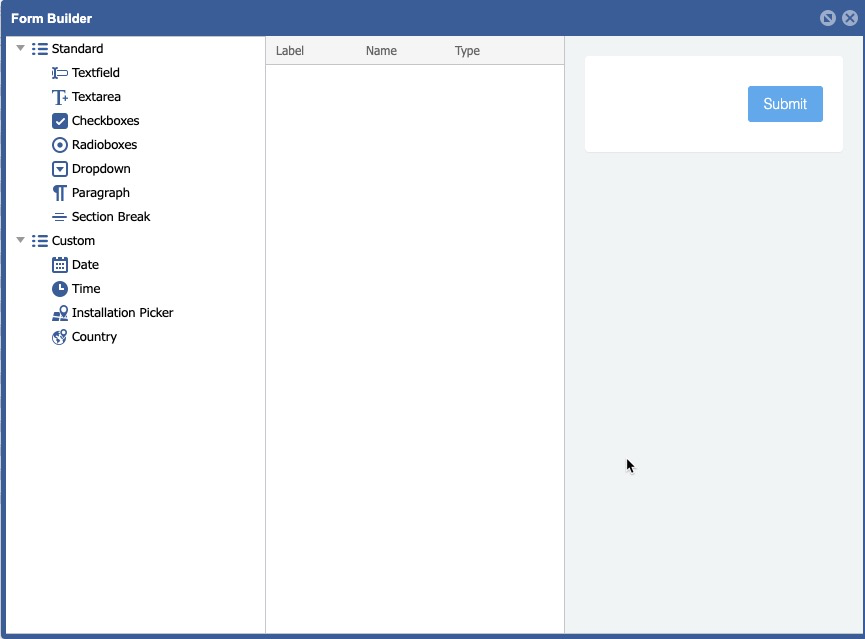Select the Installation Picker icon

click(x=60, y=313)
